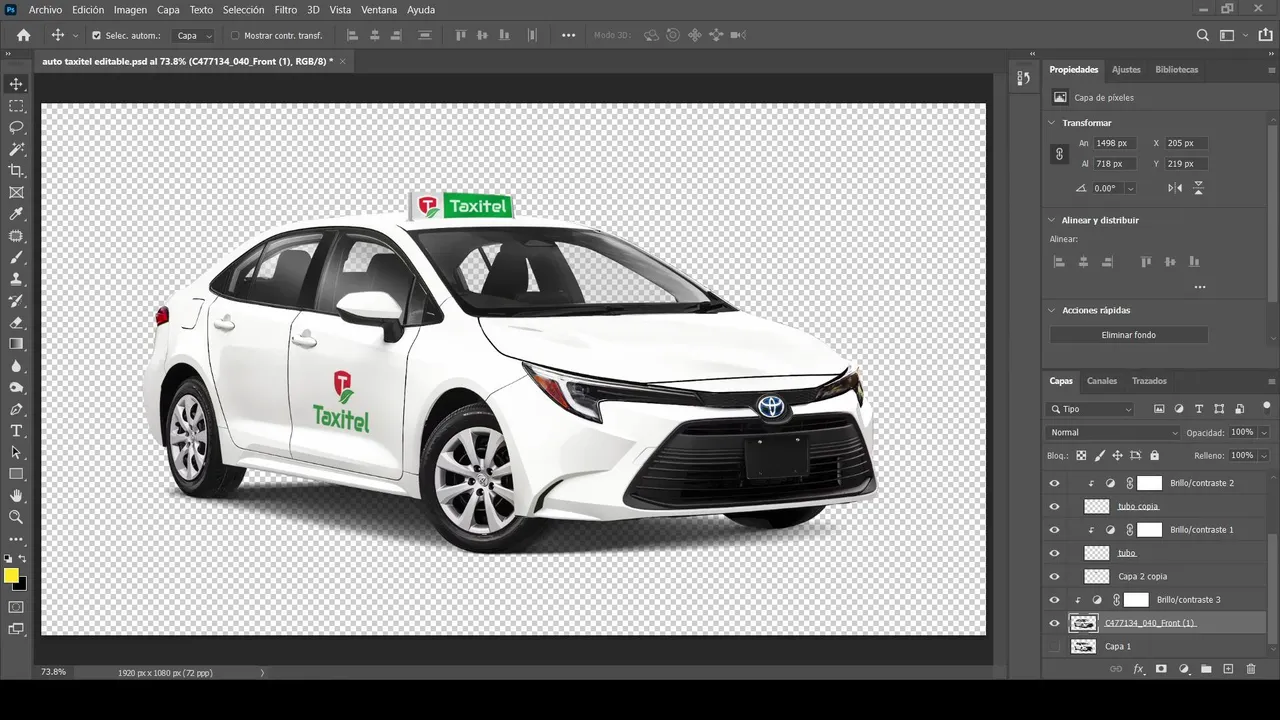
Task: Open the Normal blend mode dropdown
Action: 1113,433
